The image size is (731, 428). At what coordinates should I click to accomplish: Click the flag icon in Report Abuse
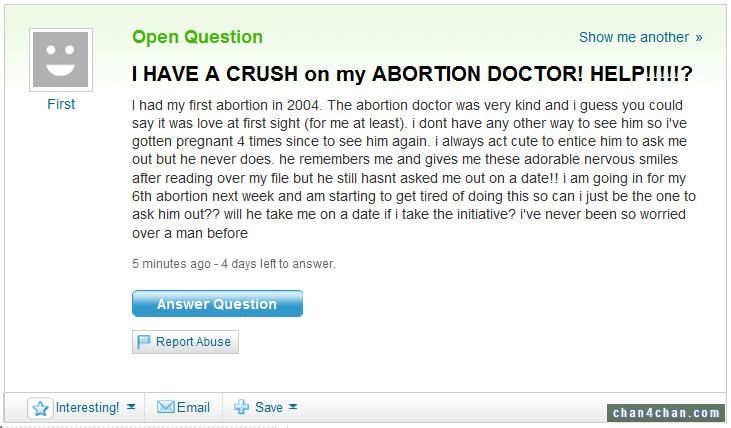coord(144,342)
